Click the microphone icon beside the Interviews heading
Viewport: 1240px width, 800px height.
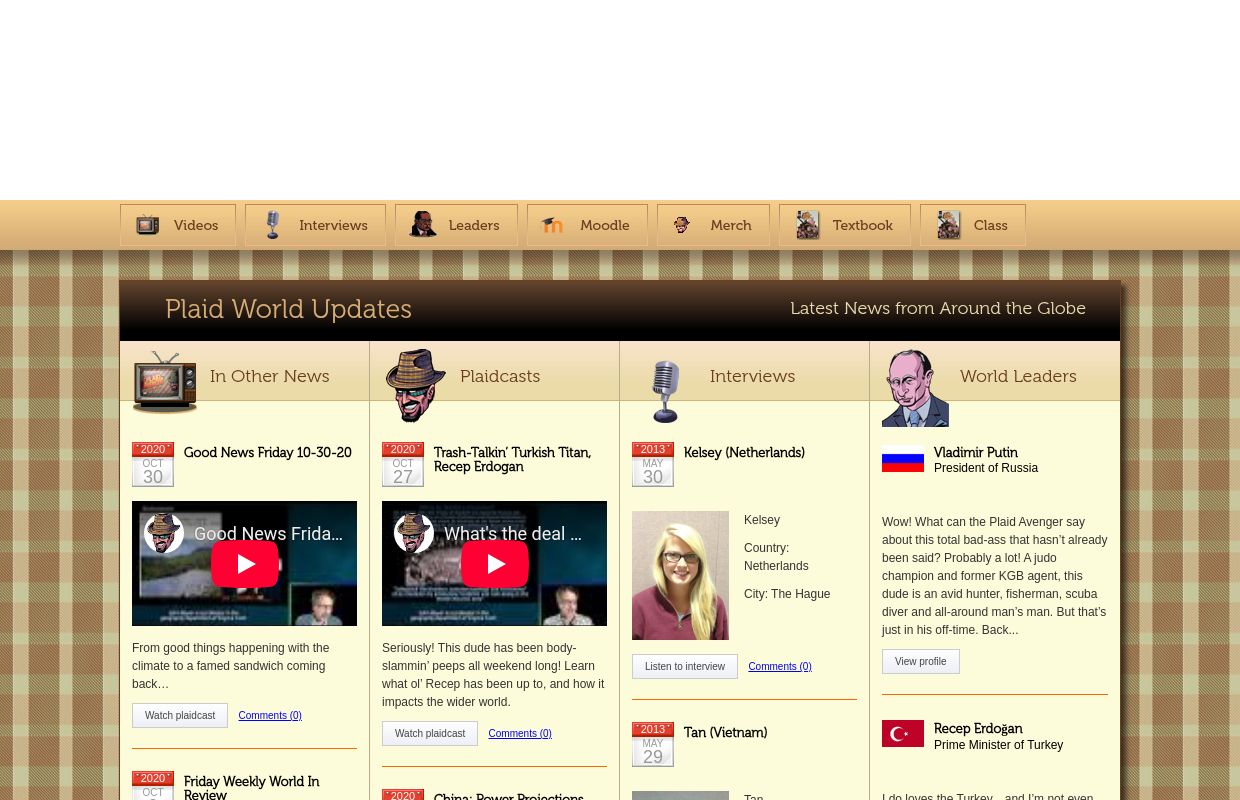[665, 390]
